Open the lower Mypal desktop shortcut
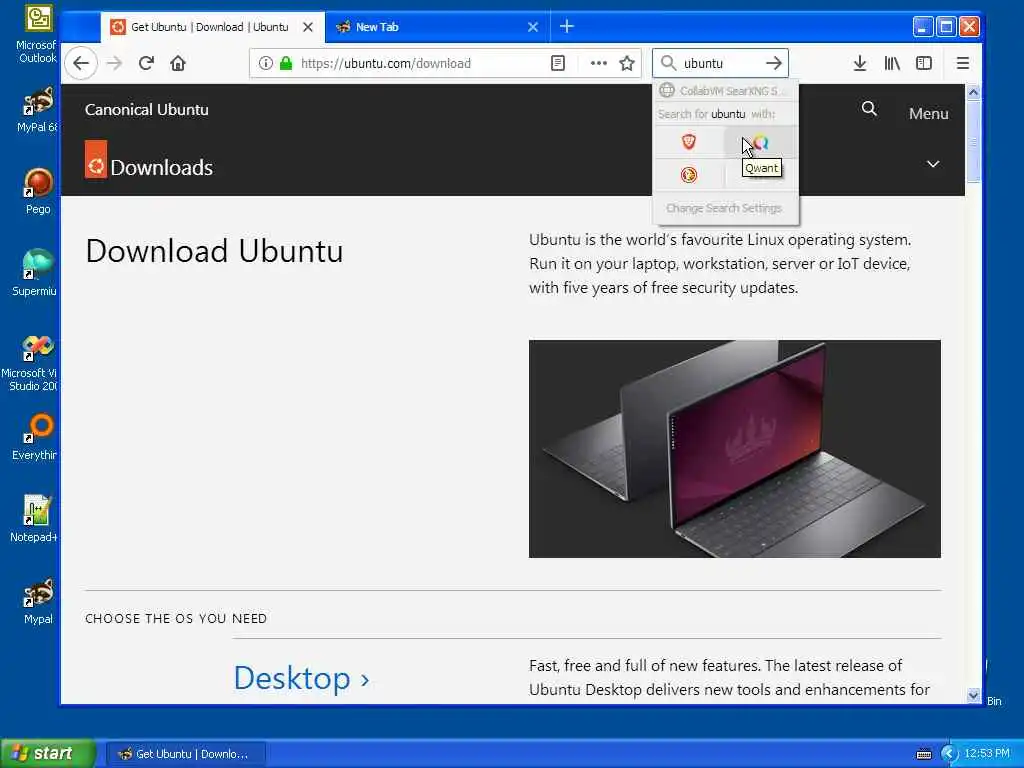 38,601
